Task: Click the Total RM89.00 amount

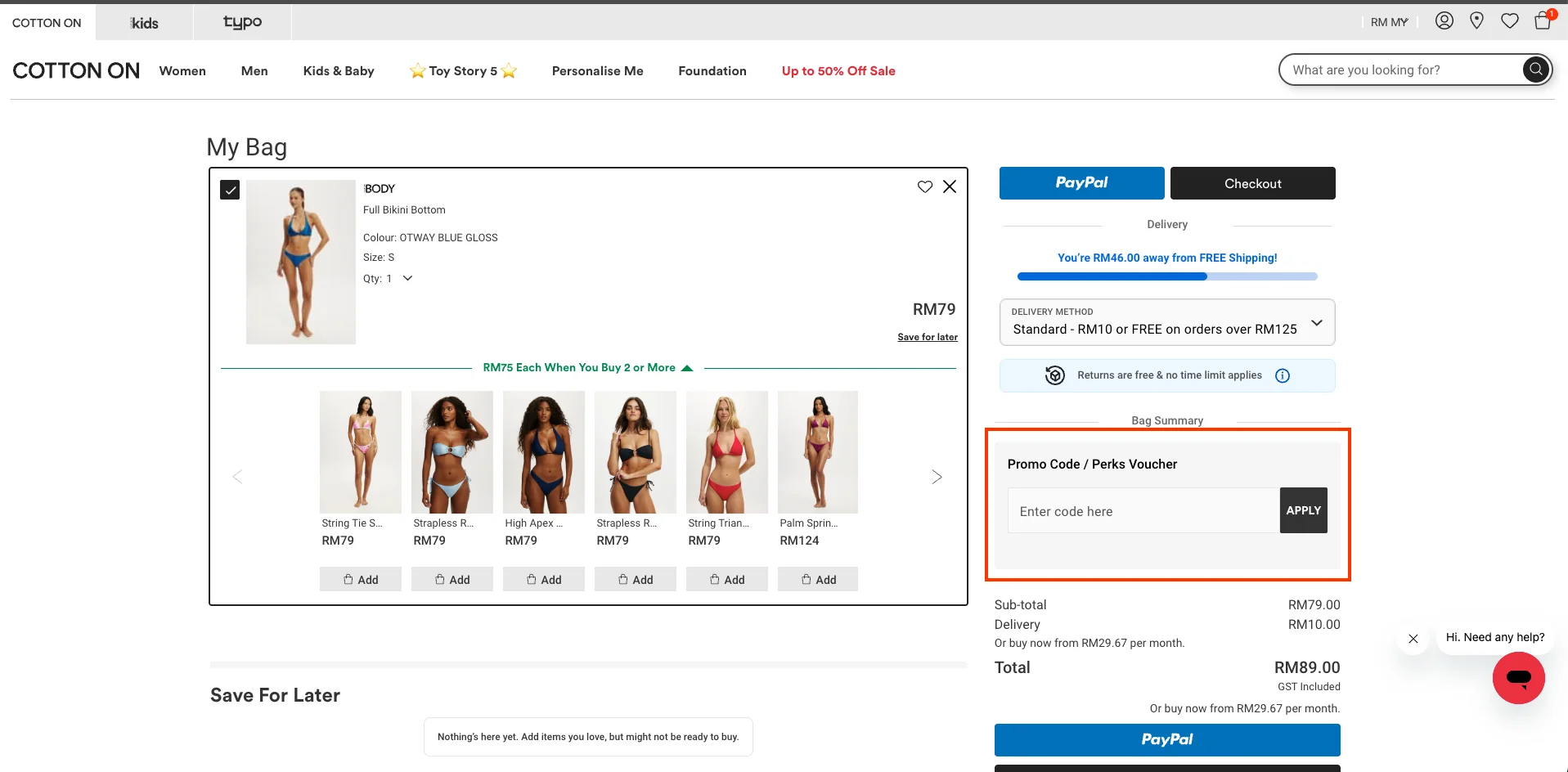Action: coord(1306,667)
